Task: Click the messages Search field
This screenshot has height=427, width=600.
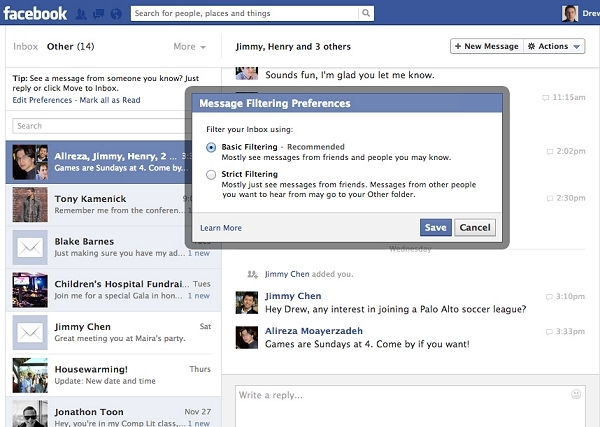Action: 100,126
